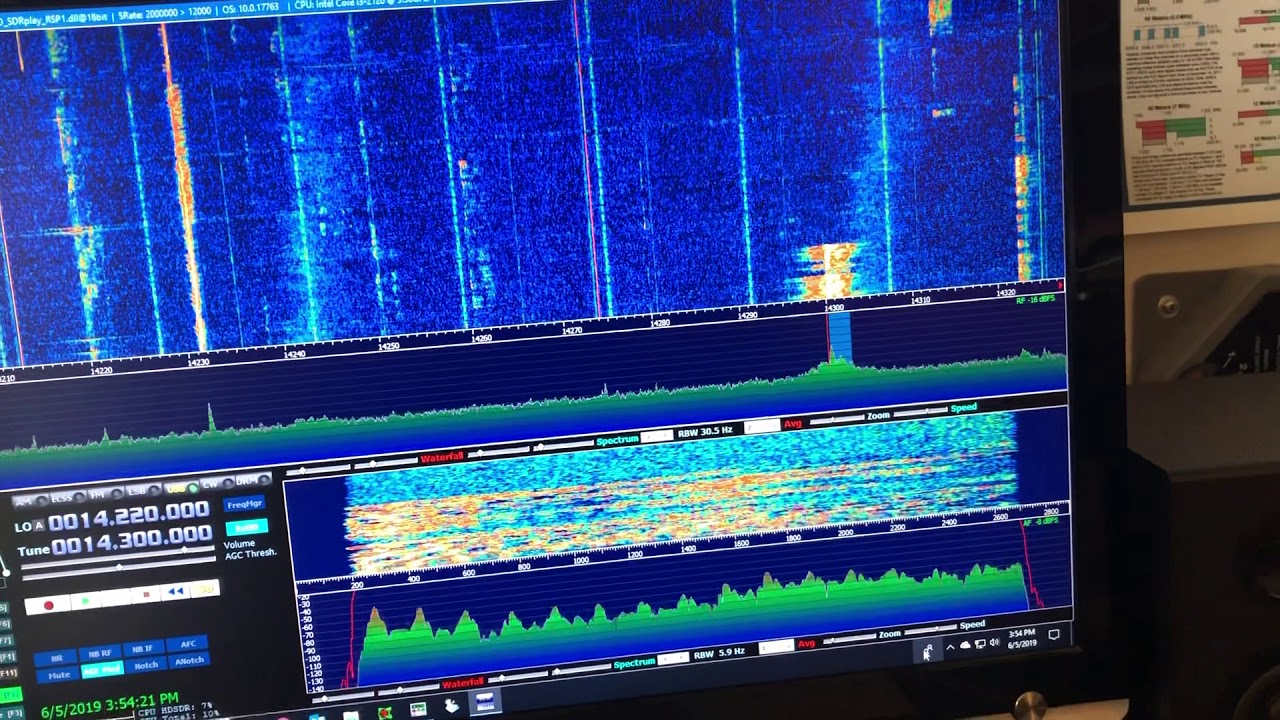Adjust the RF display Zoom slider
This screenshot has height=720, width=1280.
coord(837,418)
